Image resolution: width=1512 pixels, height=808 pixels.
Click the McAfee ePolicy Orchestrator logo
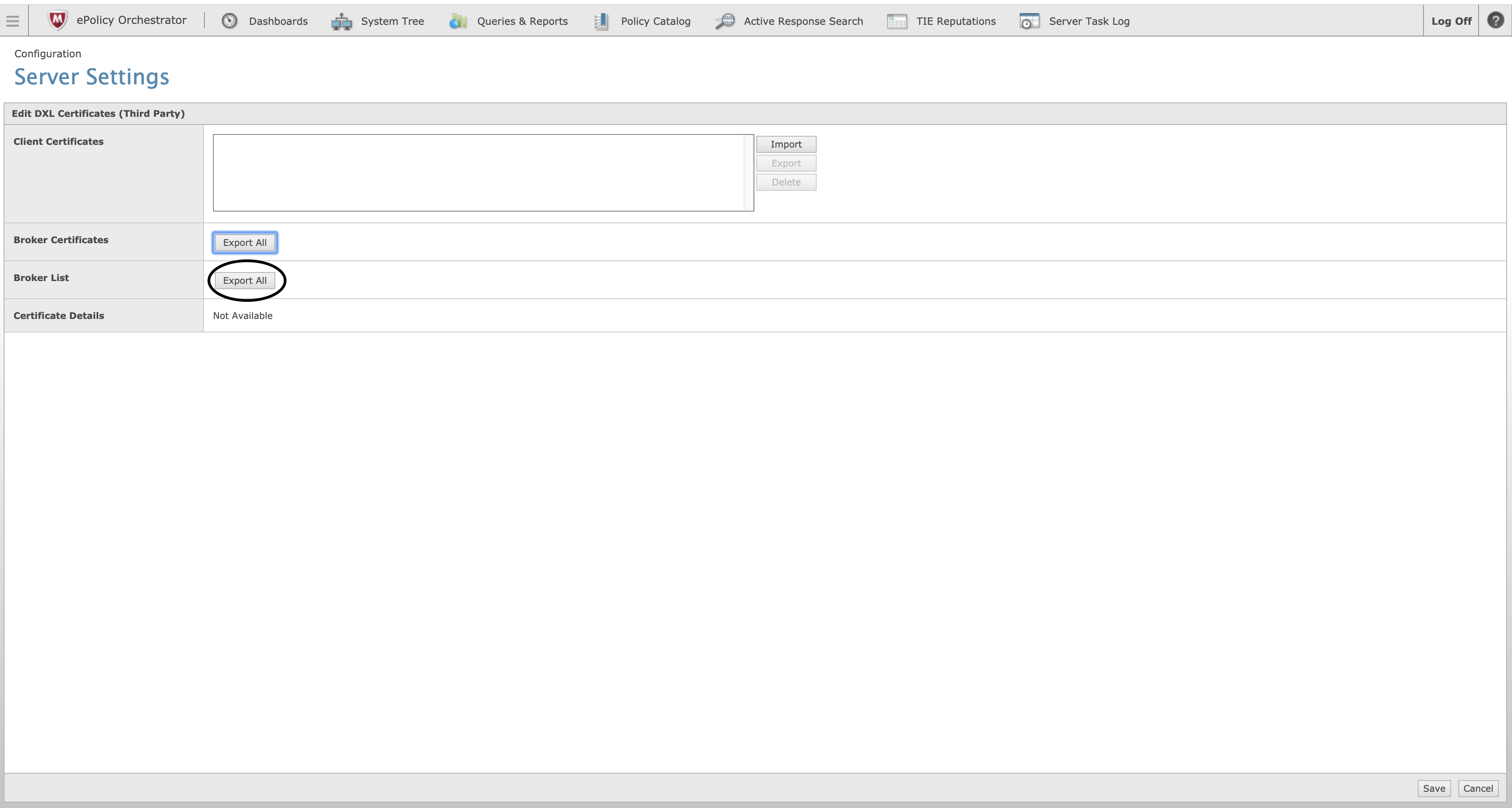coord(57,19)
